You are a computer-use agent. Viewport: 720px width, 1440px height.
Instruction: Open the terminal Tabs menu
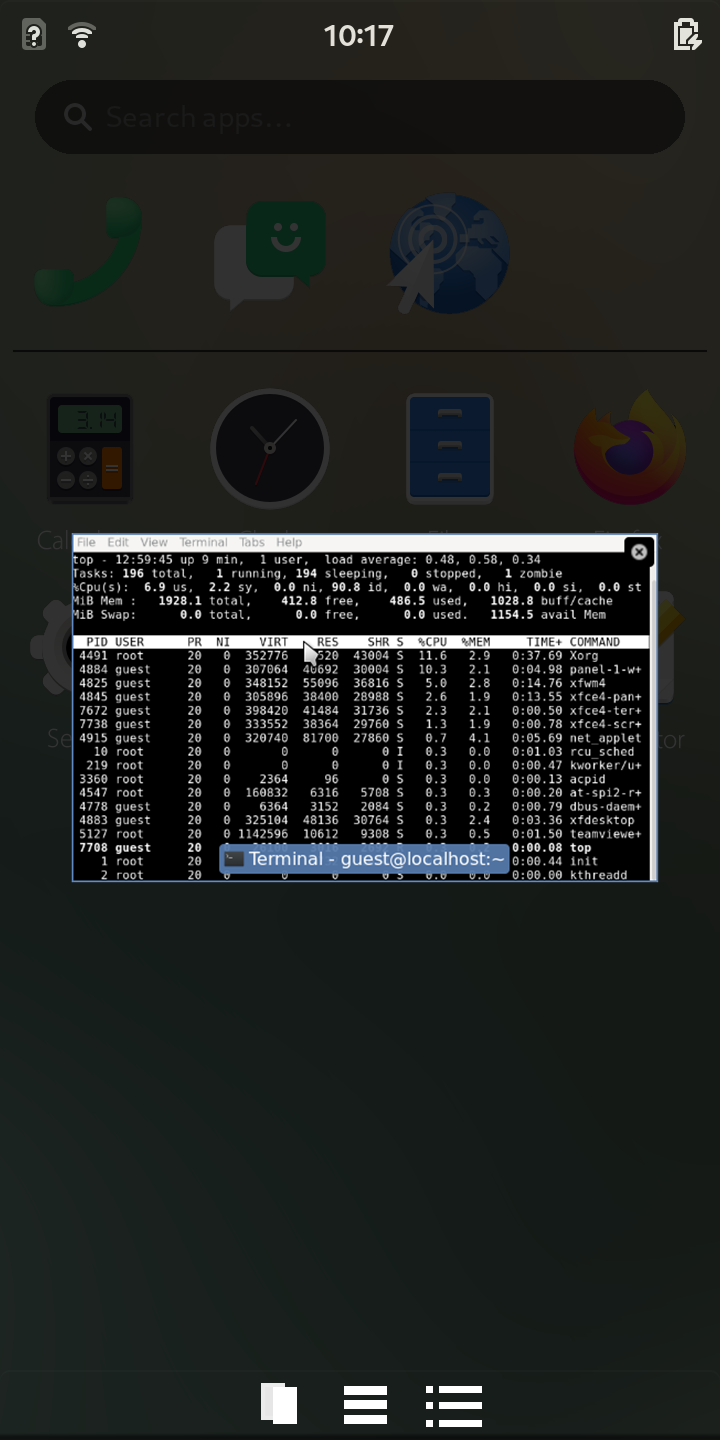click(x=252, y=542)
